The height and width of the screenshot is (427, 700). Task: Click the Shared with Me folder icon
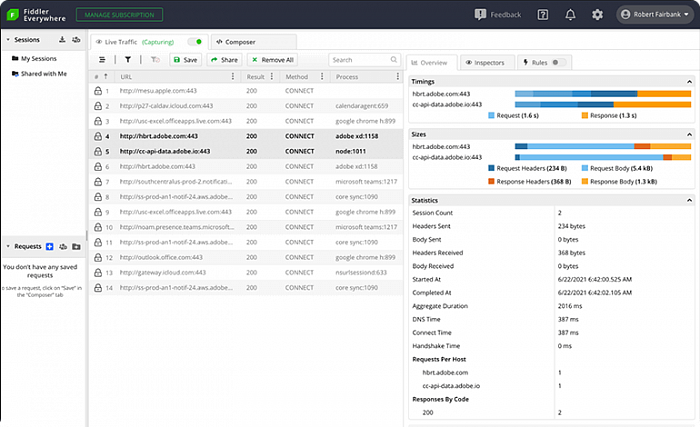point(15,74)
